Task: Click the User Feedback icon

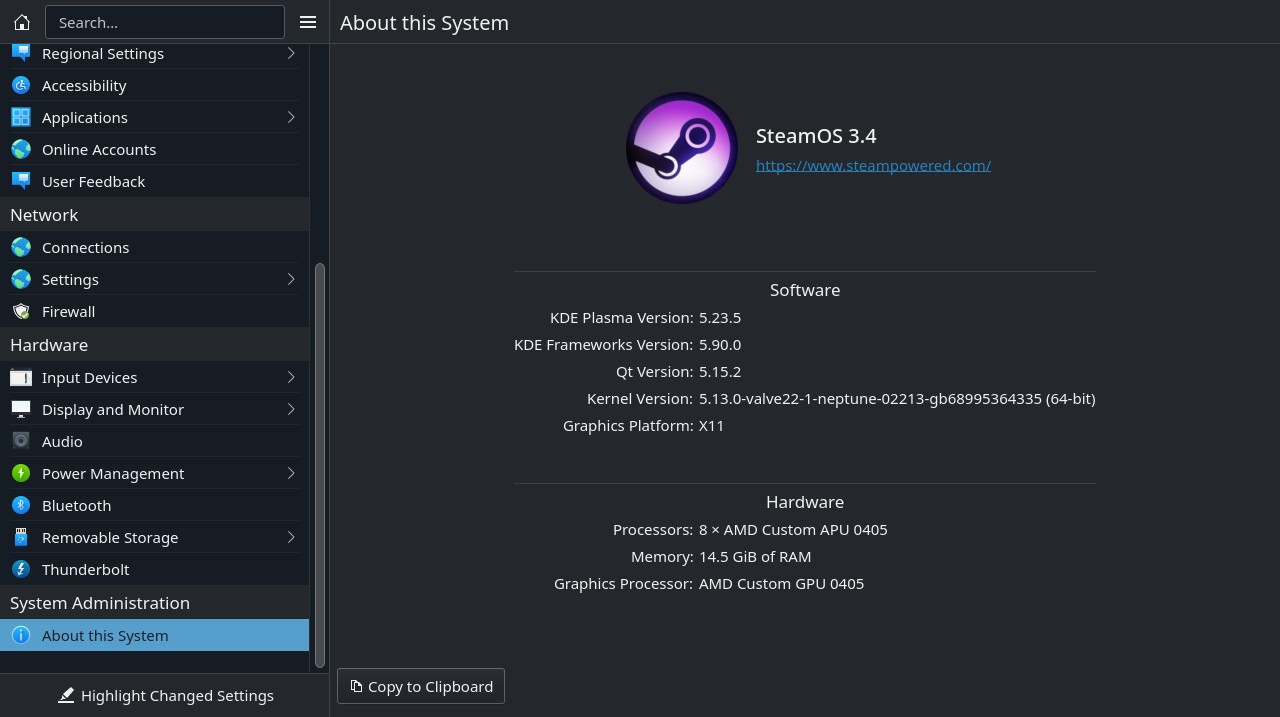Action: pos(21,181)
